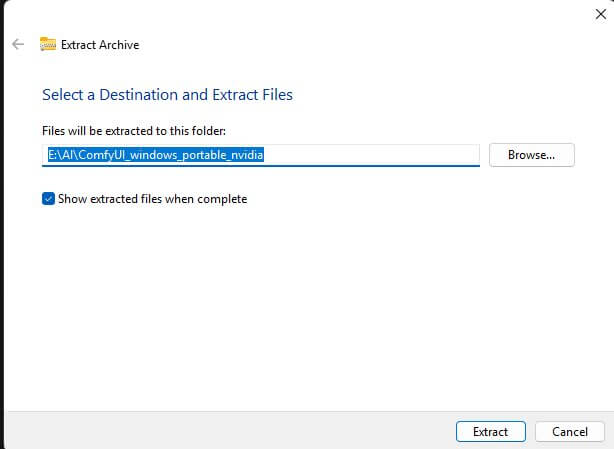Click the back arrow icon
This screenshot has width=614, height=449.
point(18,44)
